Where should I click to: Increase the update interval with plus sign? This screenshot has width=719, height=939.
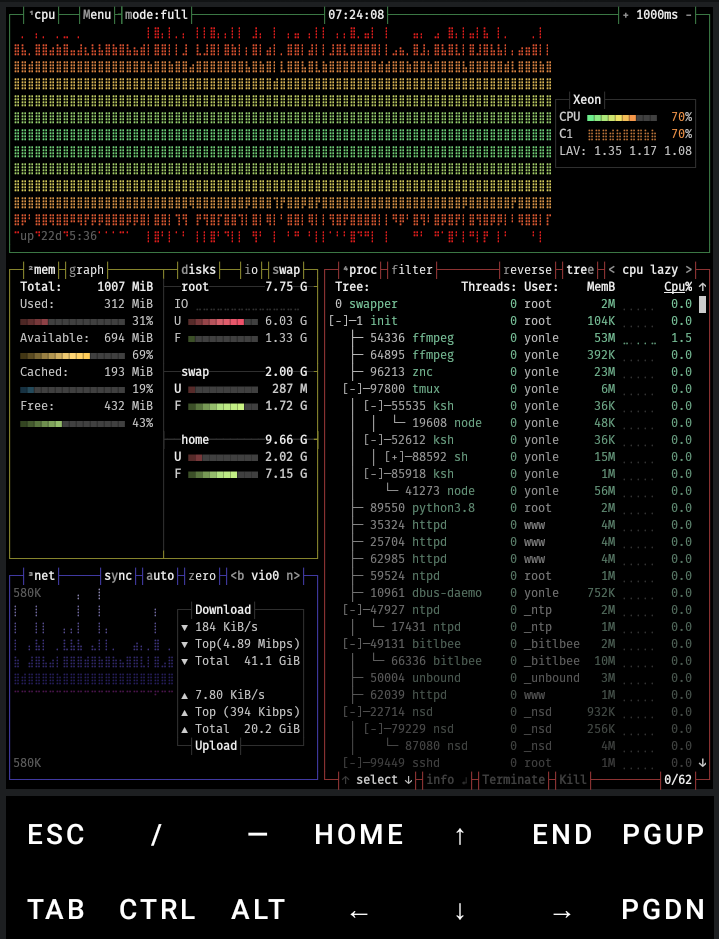(626, 14)
